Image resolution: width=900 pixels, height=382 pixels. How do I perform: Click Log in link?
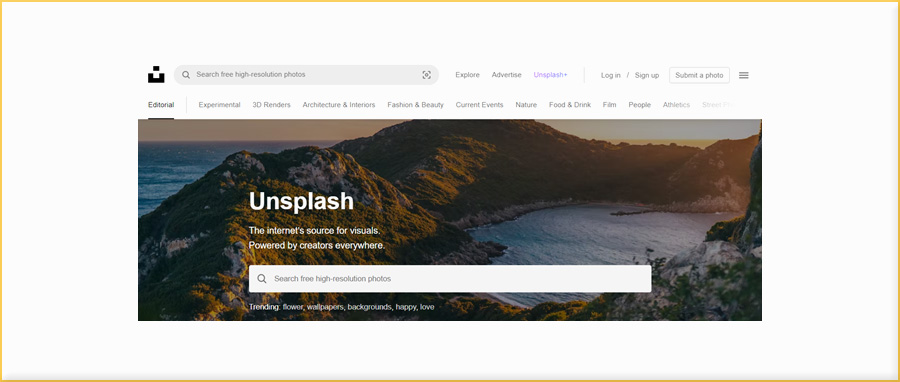pos(611,75)
